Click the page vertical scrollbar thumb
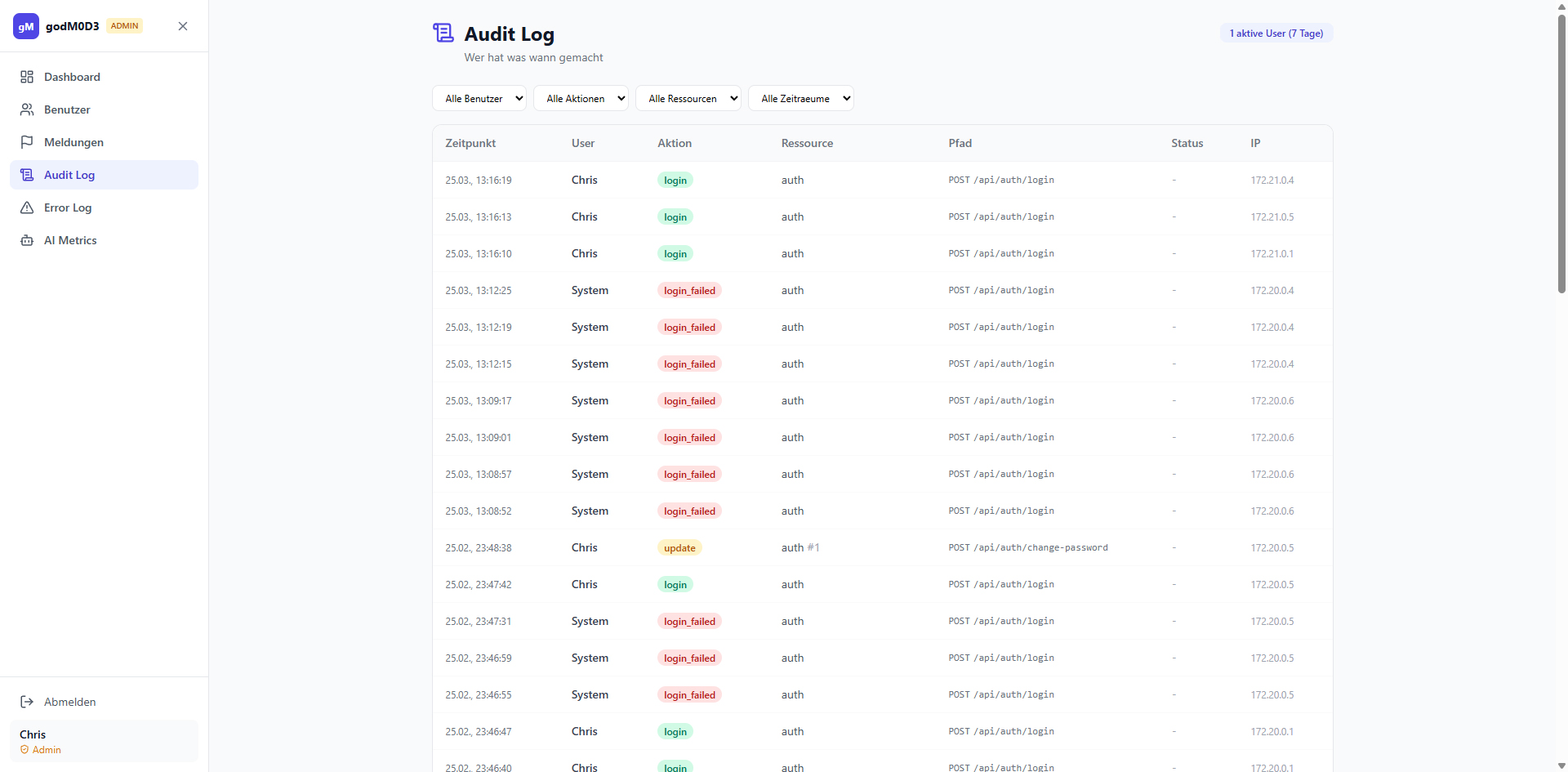The height and width of the screenshot is (772, 1568). (1561, 155)
